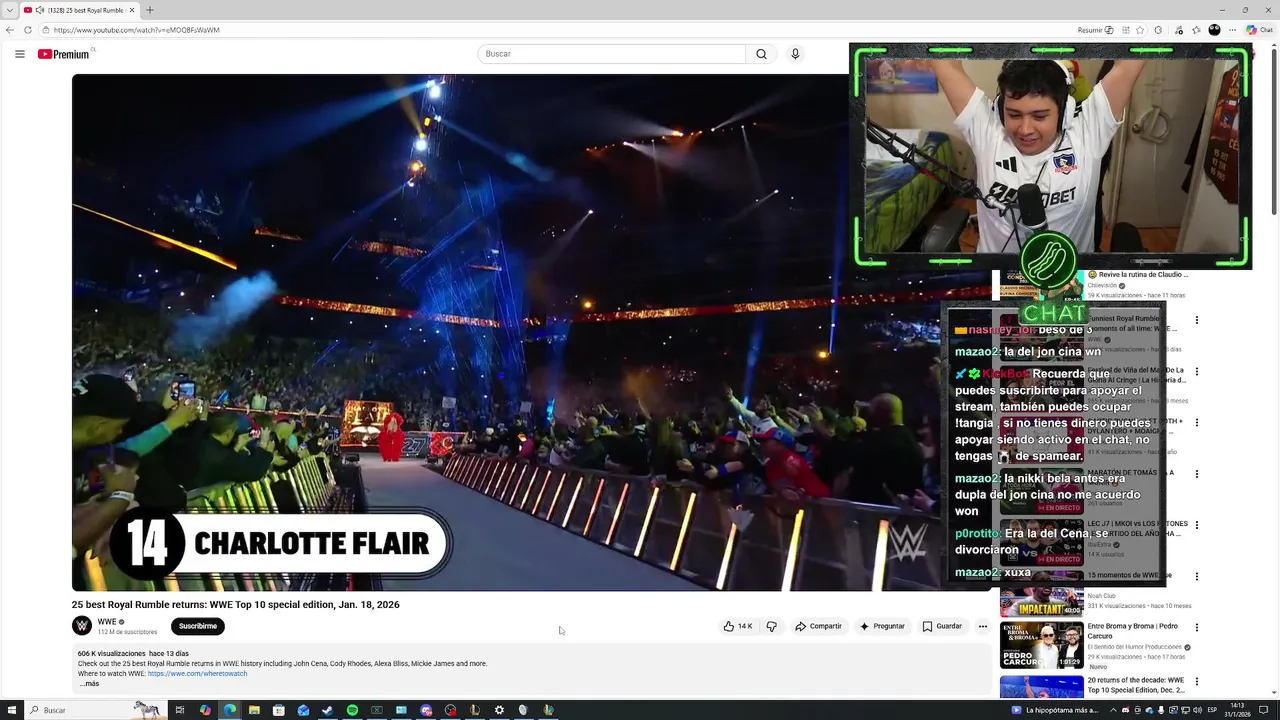Open the IMPACTANT 15 momentos thumbnail
Screen dimensions: 1280x720
pos(1041,600)
